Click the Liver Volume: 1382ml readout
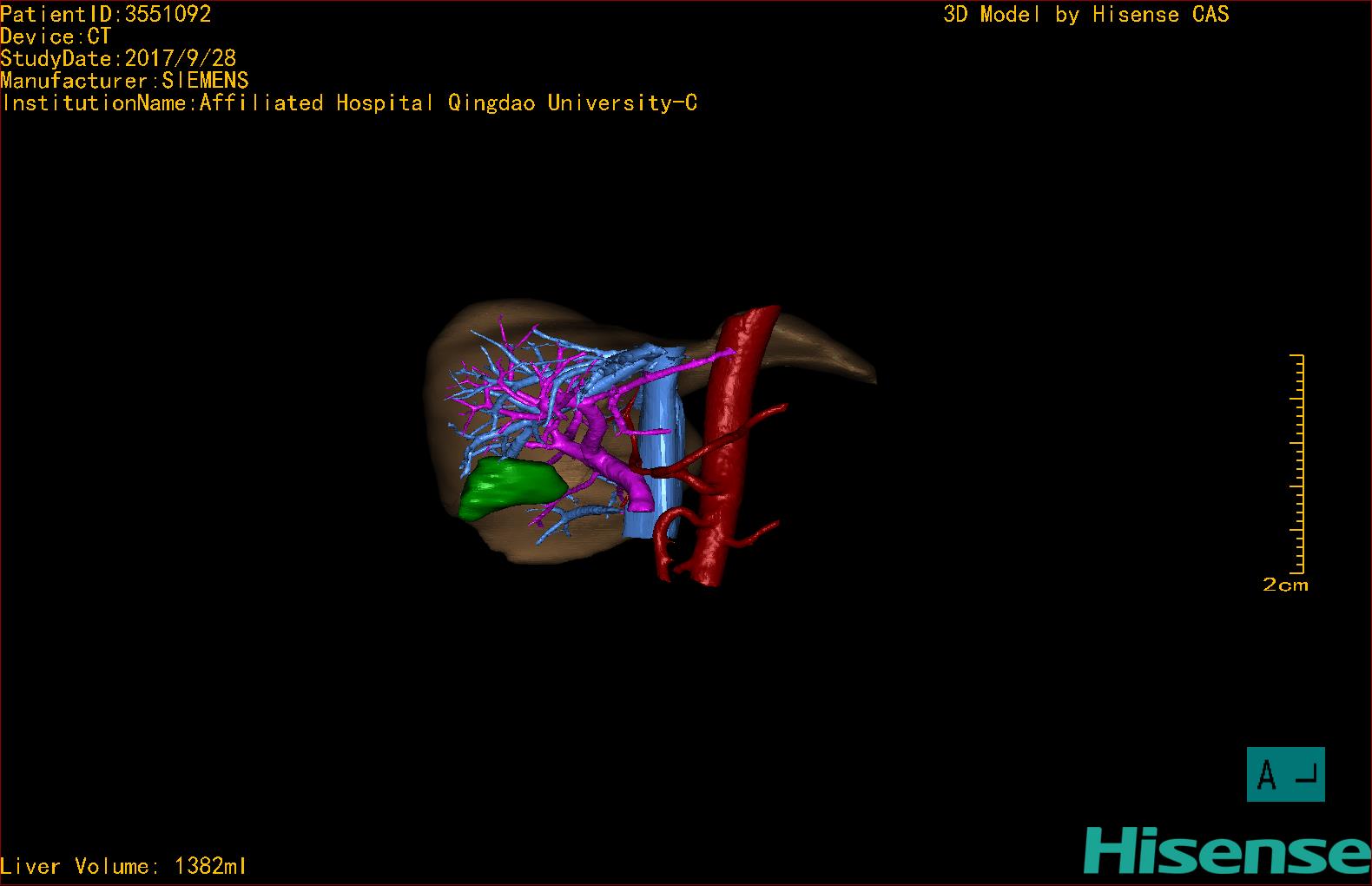Image resolution: width=1372 pixels, height=886 pixels. [123, 866]
